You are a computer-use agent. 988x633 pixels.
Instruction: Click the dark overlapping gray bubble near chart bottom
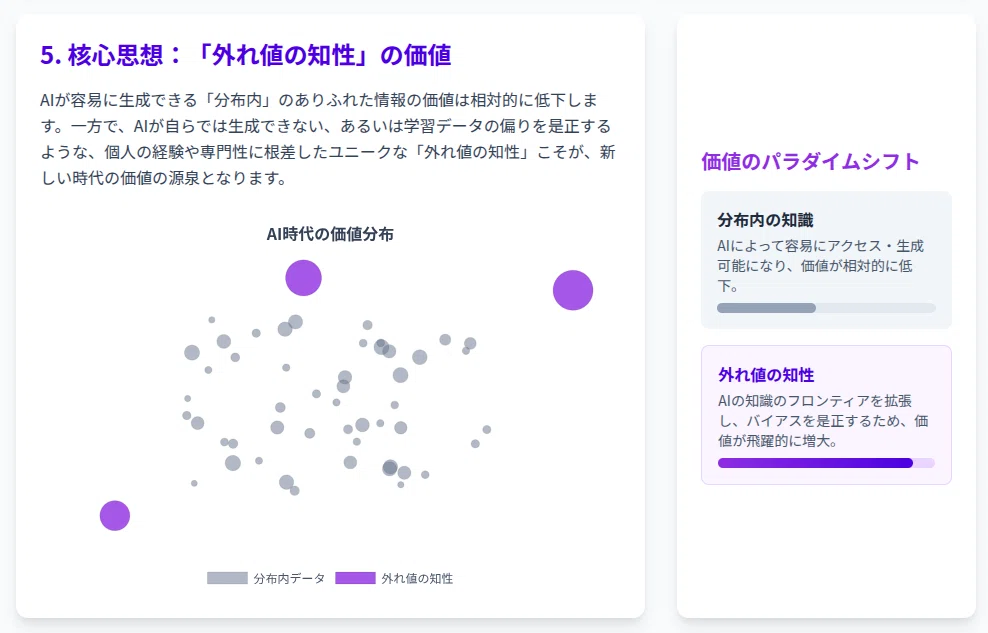390,467
